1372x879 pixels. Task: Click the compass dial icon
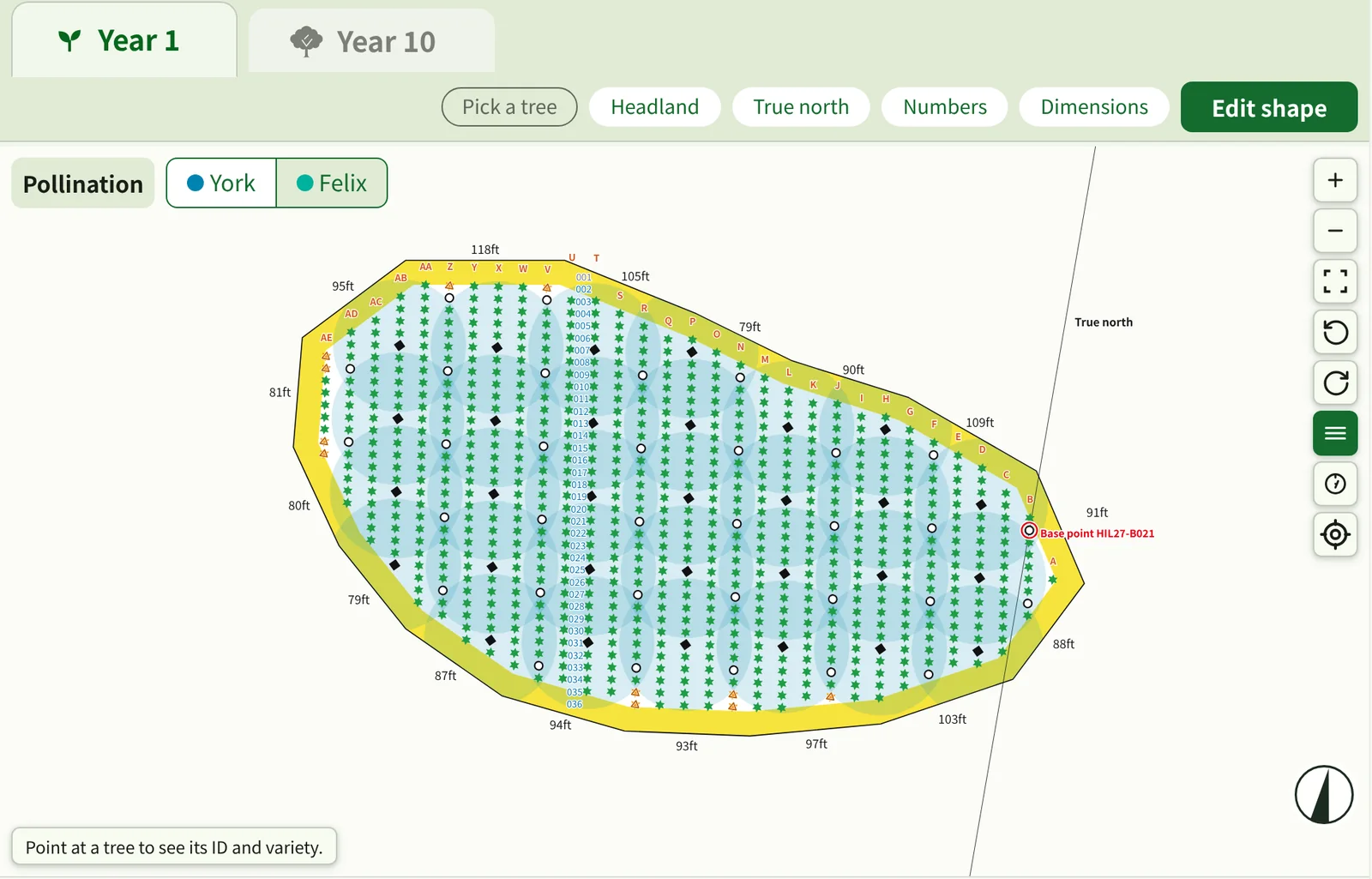(x=1335, y=484)
